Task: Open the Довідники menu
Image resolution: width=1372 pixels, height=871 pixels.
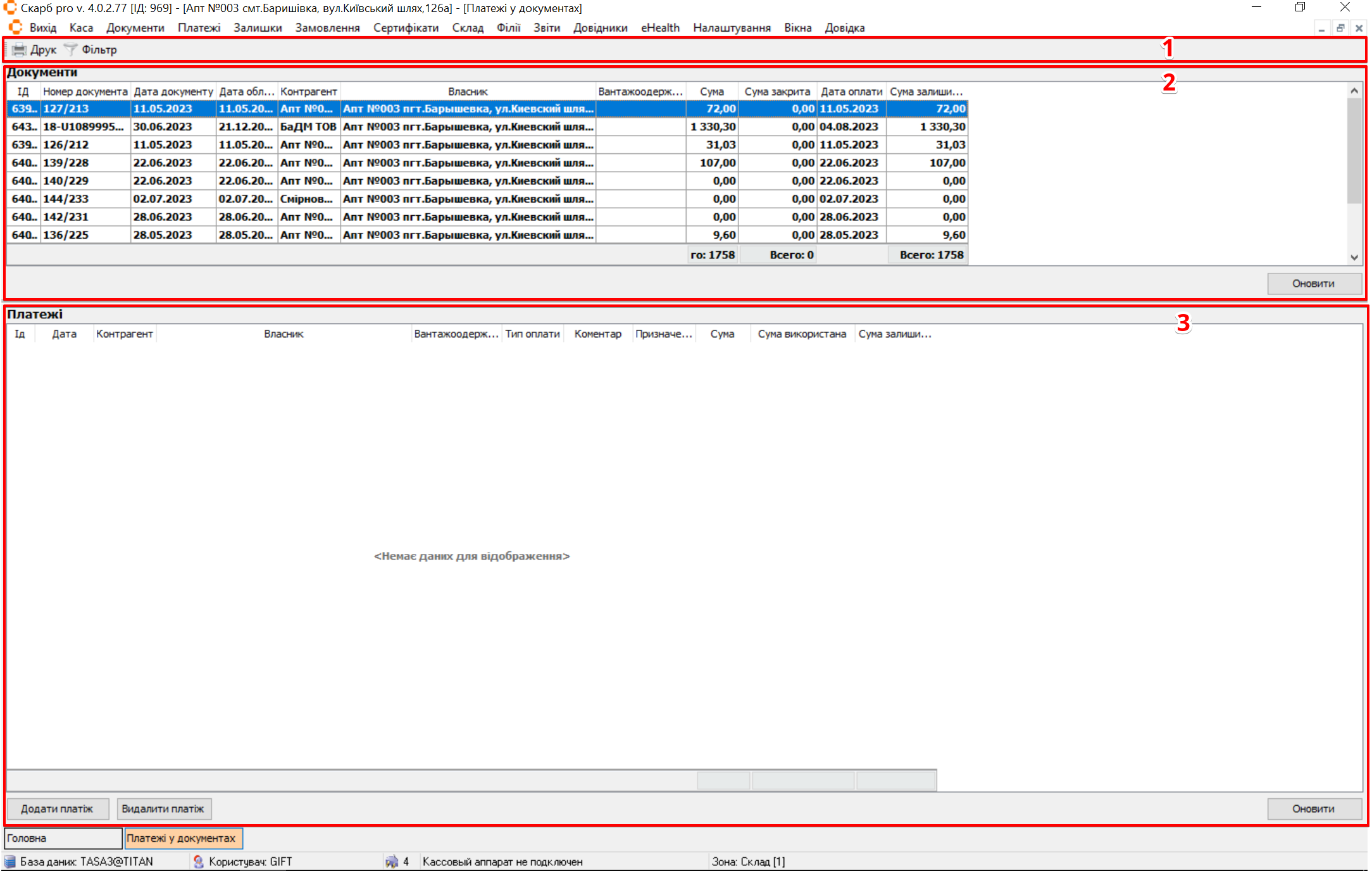Action: (x=600, y=28)
